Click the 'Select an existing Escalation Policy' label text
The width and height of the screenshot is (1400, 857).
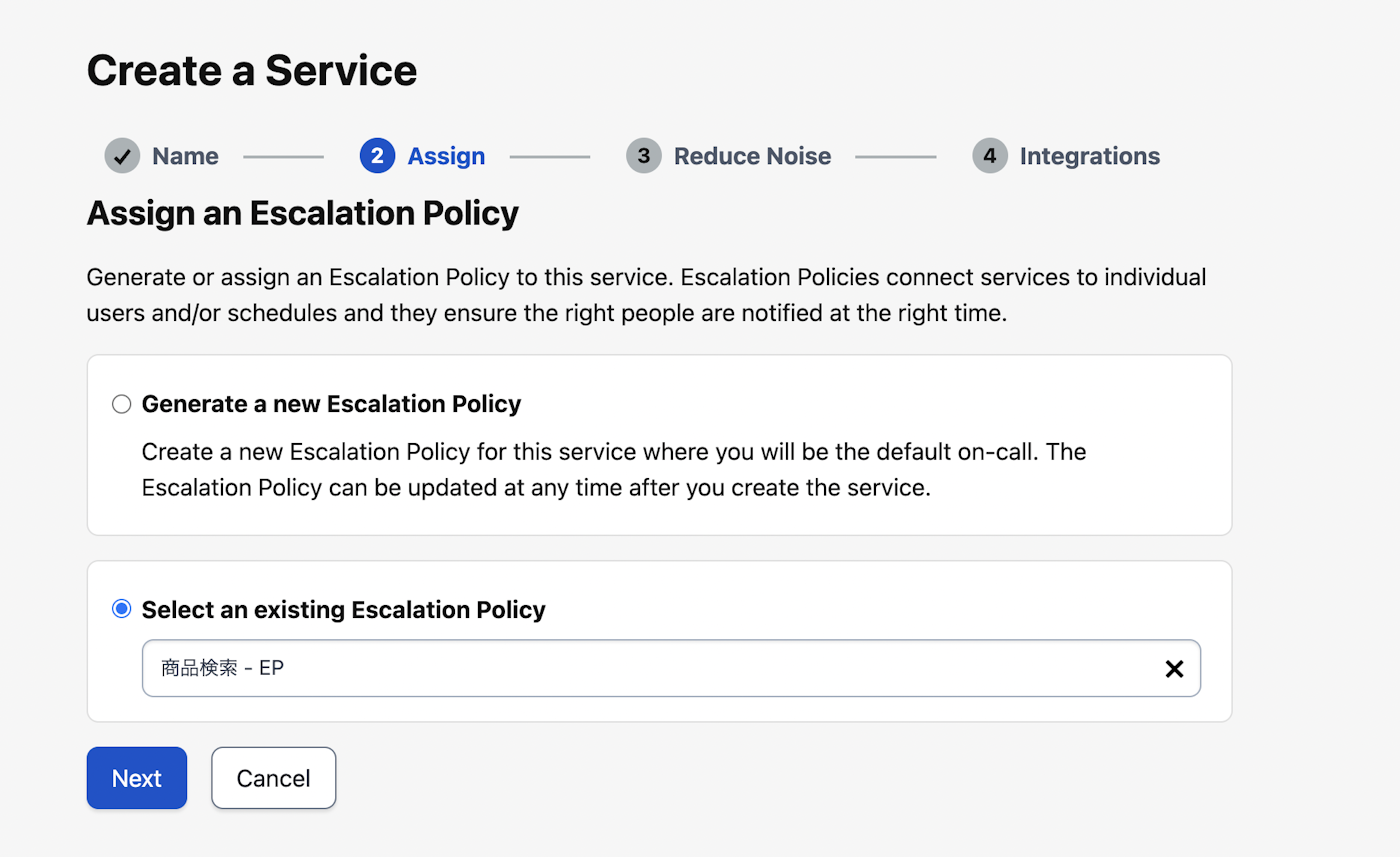(x=343, y=609)
